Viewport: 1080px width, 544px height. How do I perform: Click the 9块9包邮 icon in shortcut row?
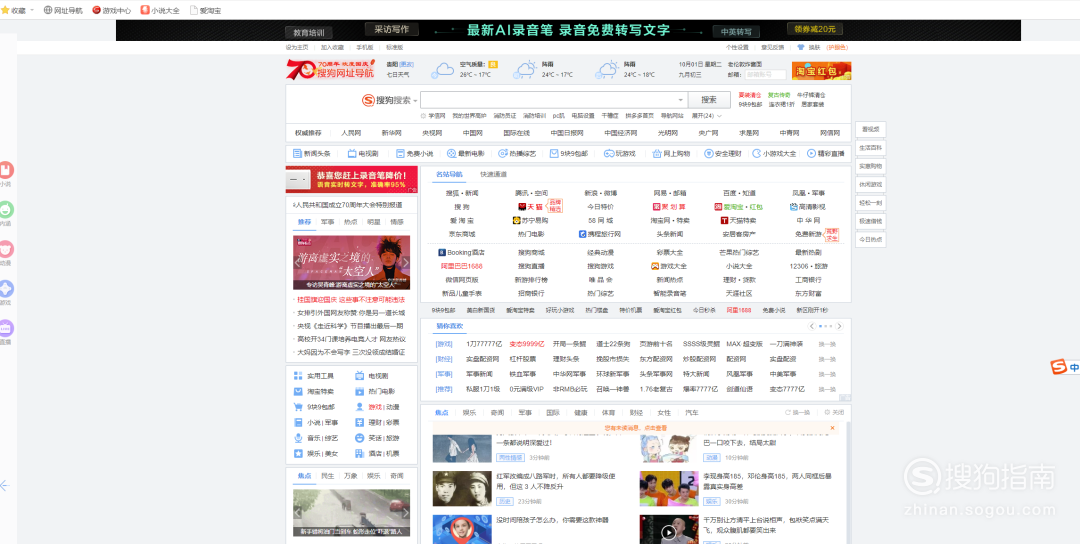click(x=554, y=154)
